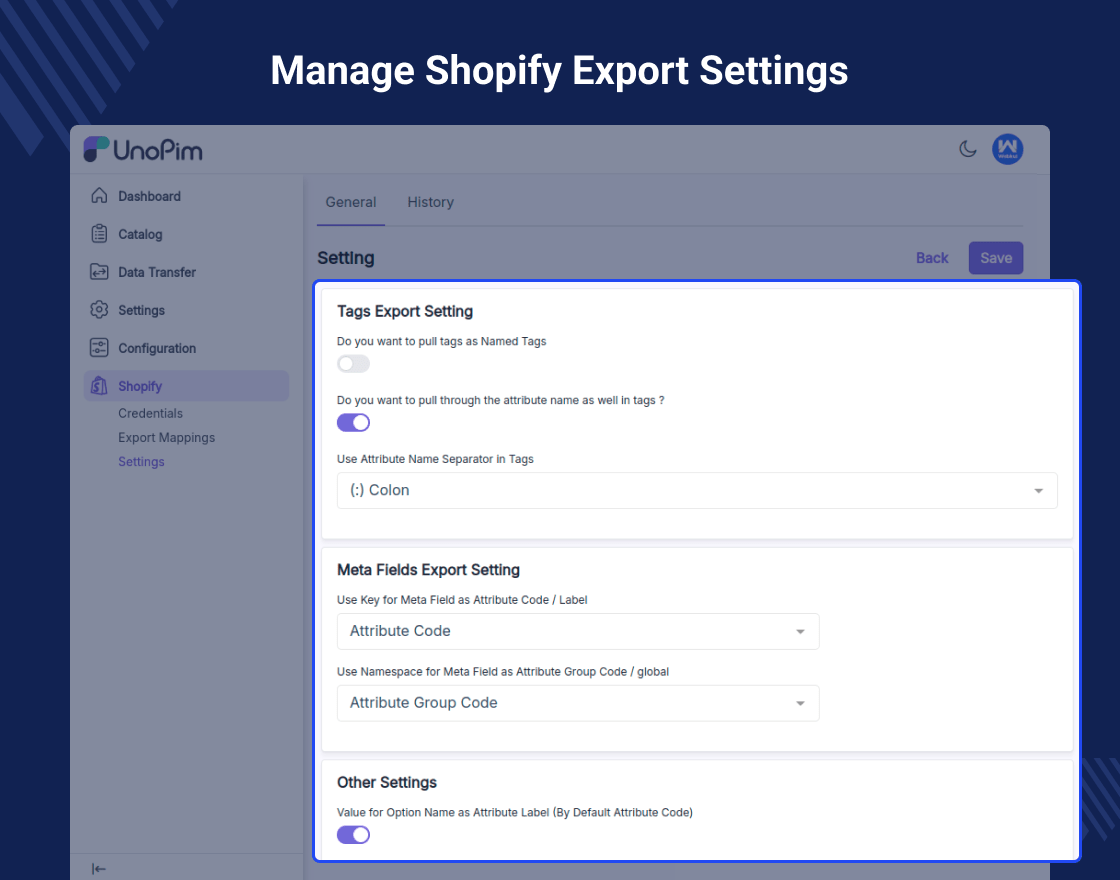Open Shopify Export Mappings submenu
Screen dimensions: 1120x880
pyautogui.click(x=166, y=437)
